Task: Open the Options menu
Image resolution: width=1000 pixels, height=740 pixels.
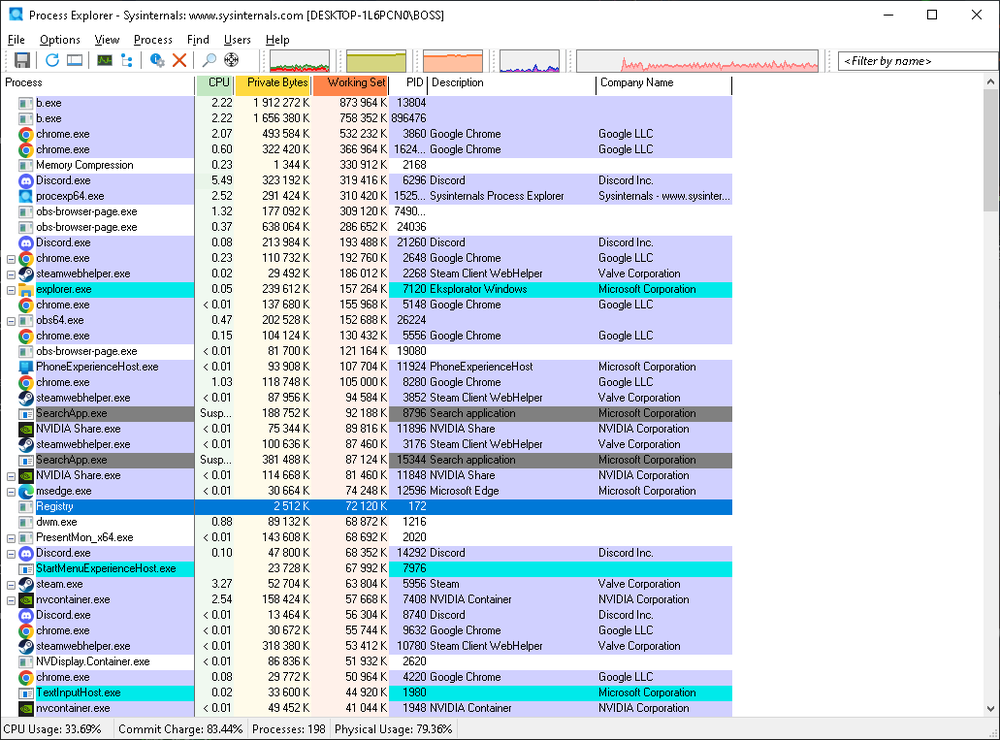Action: coord(60,40)
